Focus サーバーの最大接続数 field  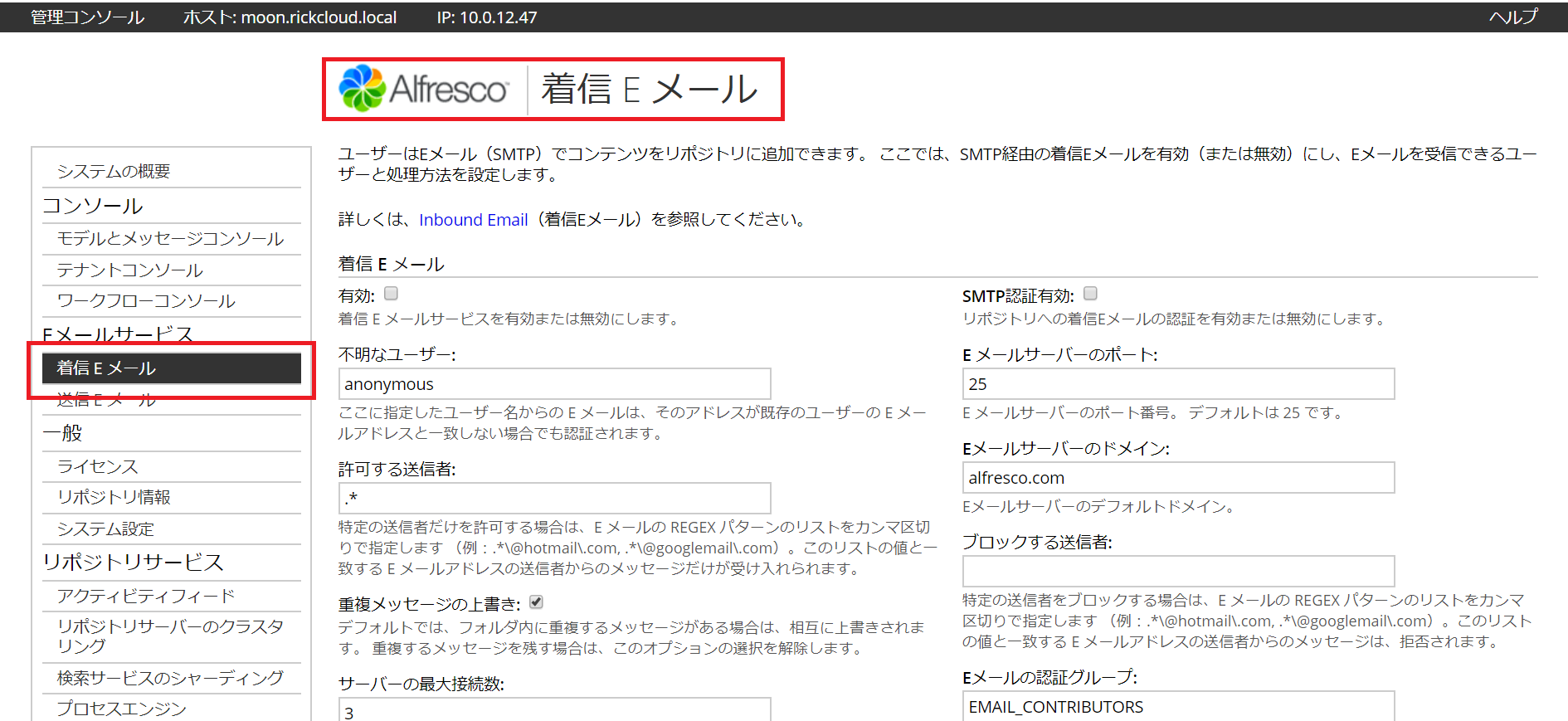(555, 709)
